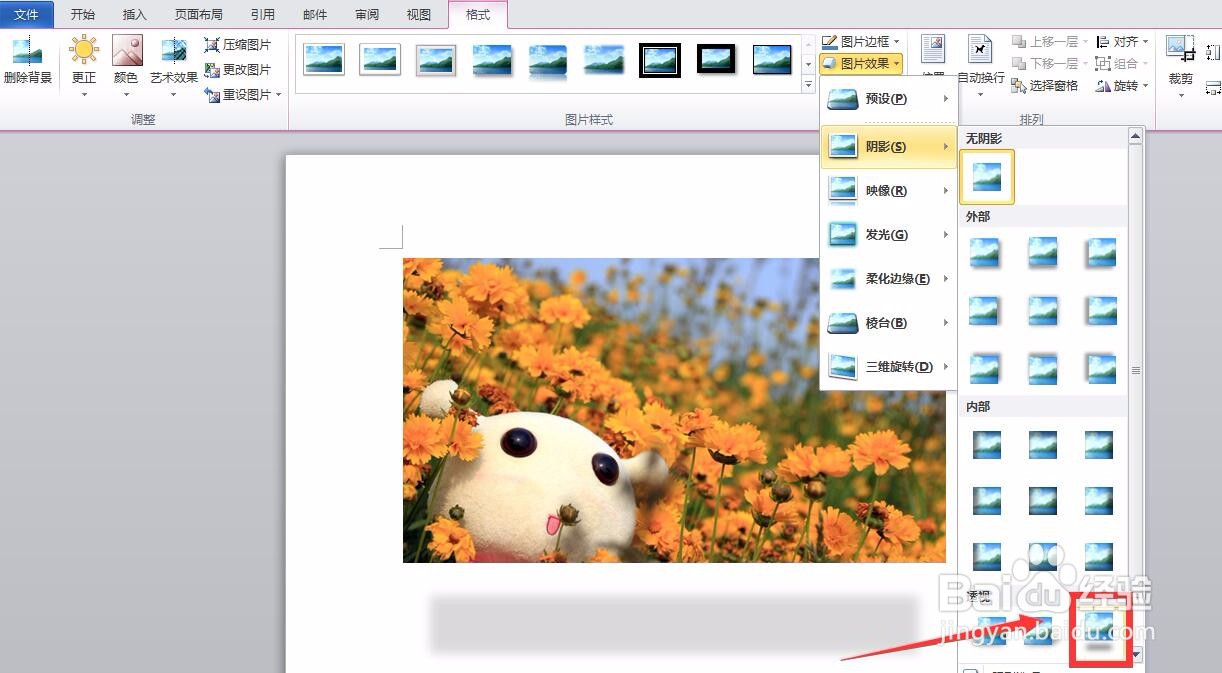Choose outer shadow offset to the left

1101,310
